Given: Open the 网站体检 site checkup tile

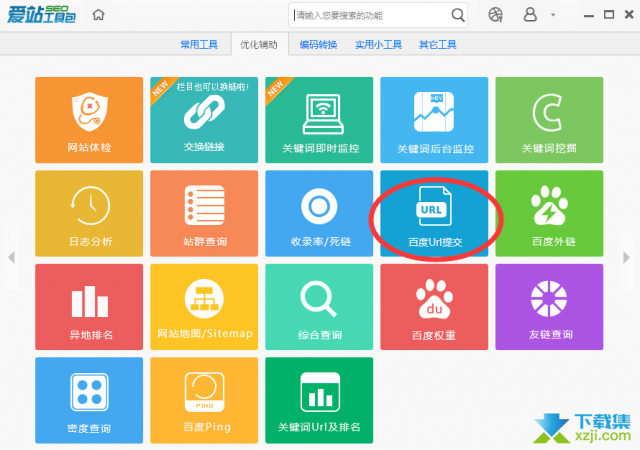Looking at the screenshot, I should 89,120.
